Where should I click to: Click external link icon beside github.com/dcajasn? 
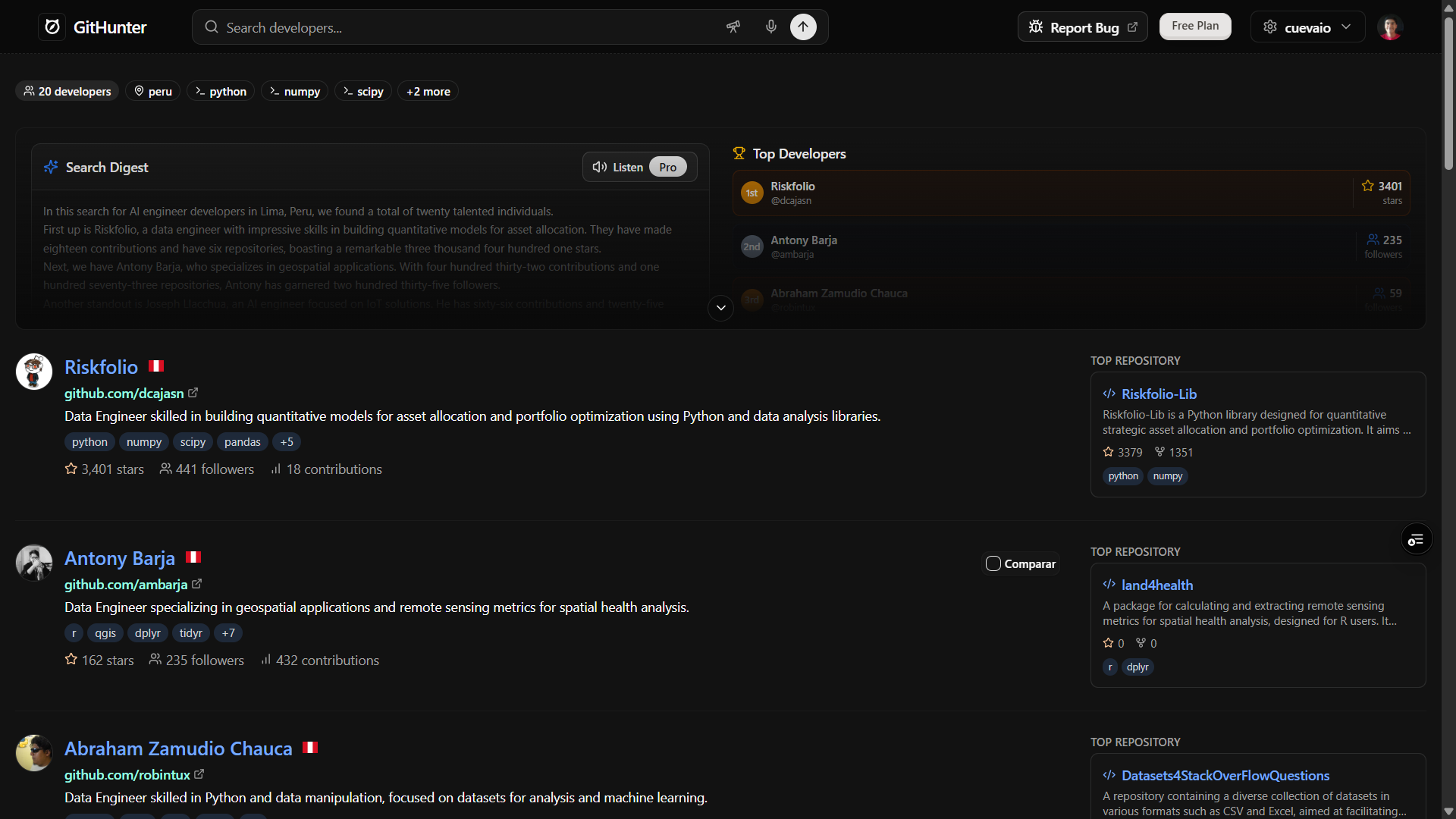pyautogui.click(x=193, y=393)
